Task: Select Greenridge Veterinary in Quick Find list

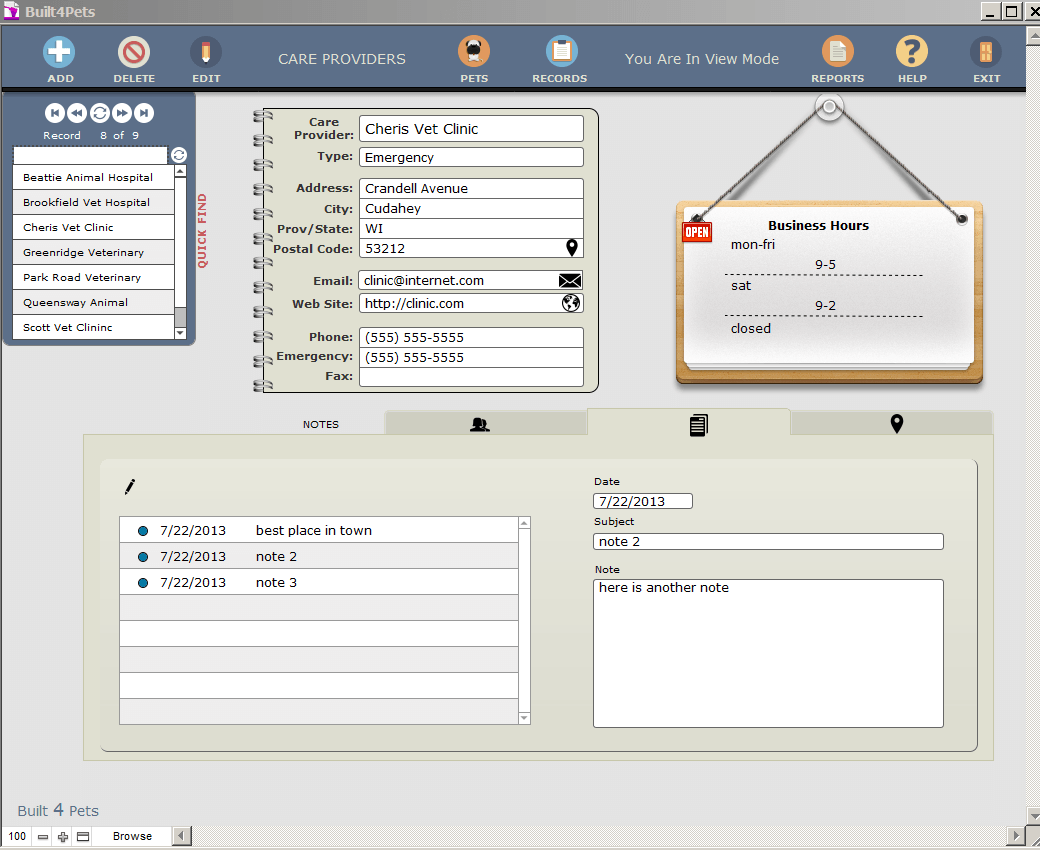Action: [84, 253]
